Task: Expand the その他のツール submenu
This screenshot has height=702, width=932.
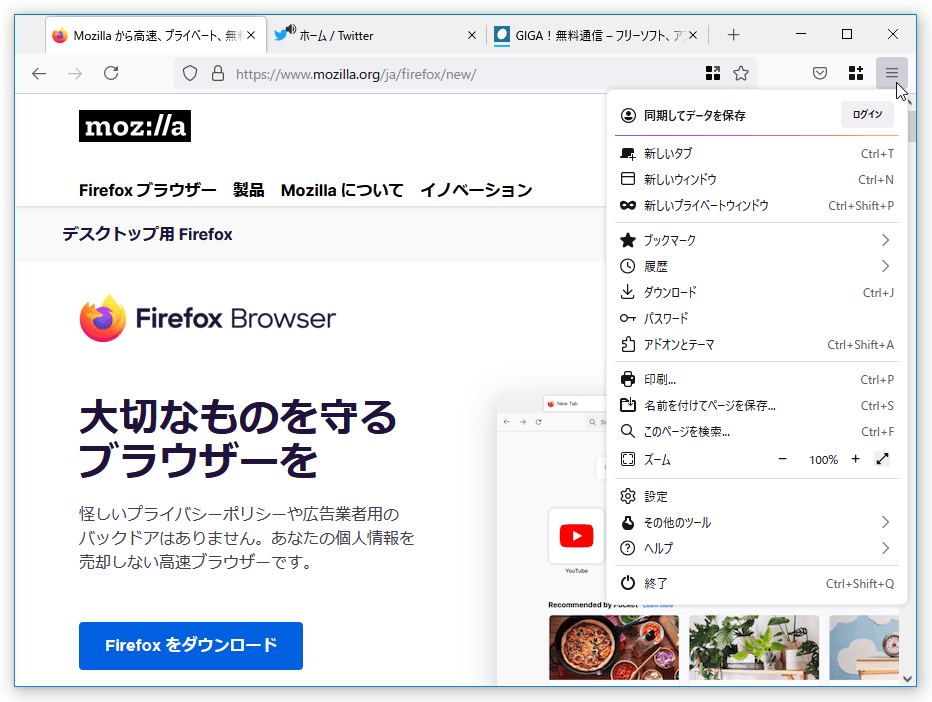Action: click(x=757, y=522)
